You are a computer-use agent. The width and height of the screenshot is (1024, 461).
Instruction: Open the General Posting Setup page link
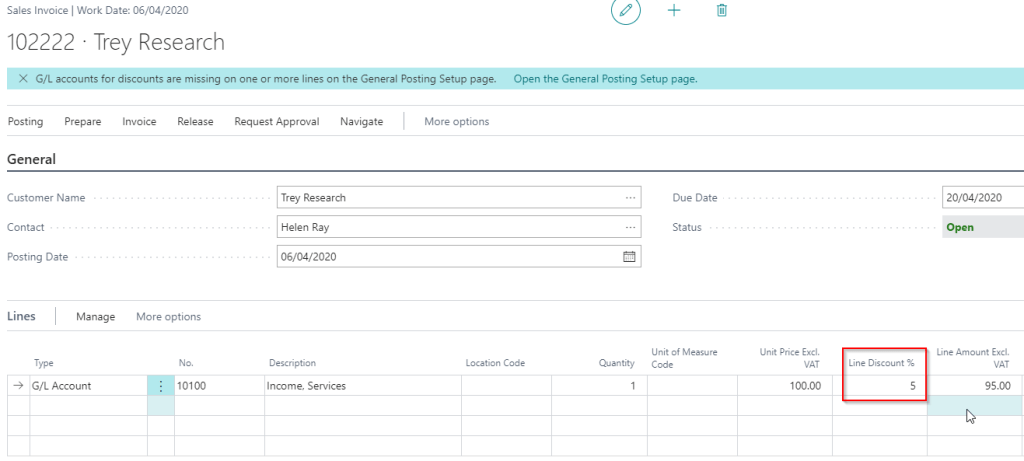605,79
